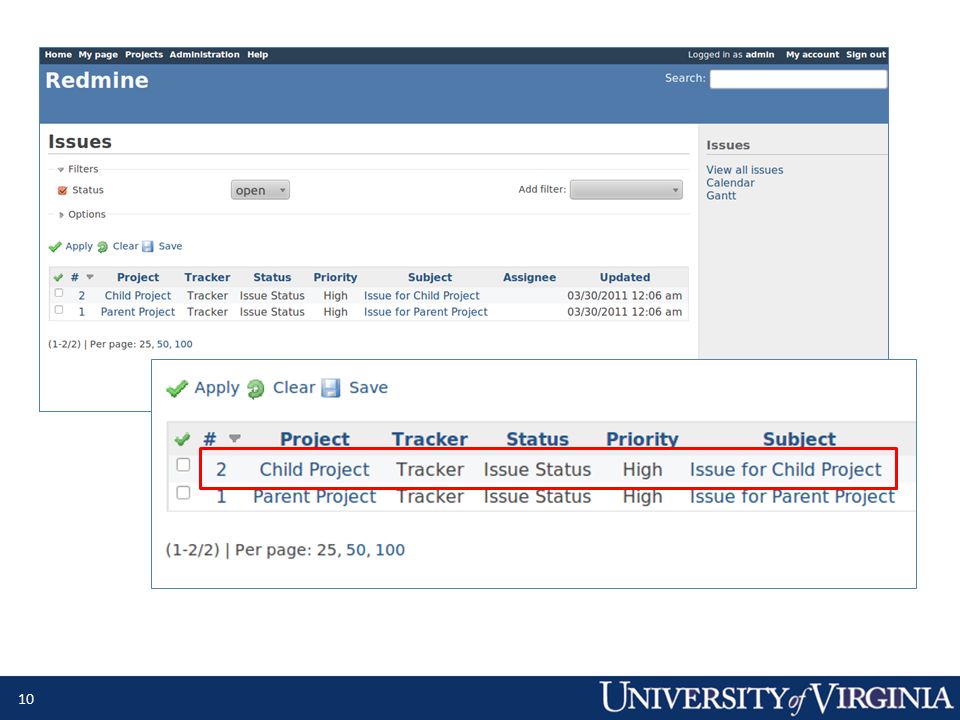The width and height of the screenshot is (960, 720).
Task: Click Child Project link in enlarged view
Action: 314,470
